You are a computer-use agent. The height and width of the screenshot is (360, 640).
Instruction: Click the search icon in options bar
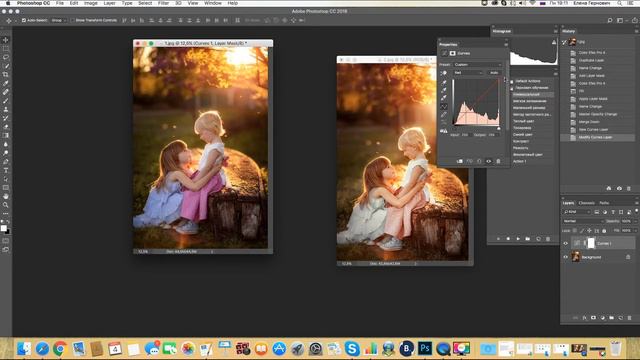click(x=610, y=20)
